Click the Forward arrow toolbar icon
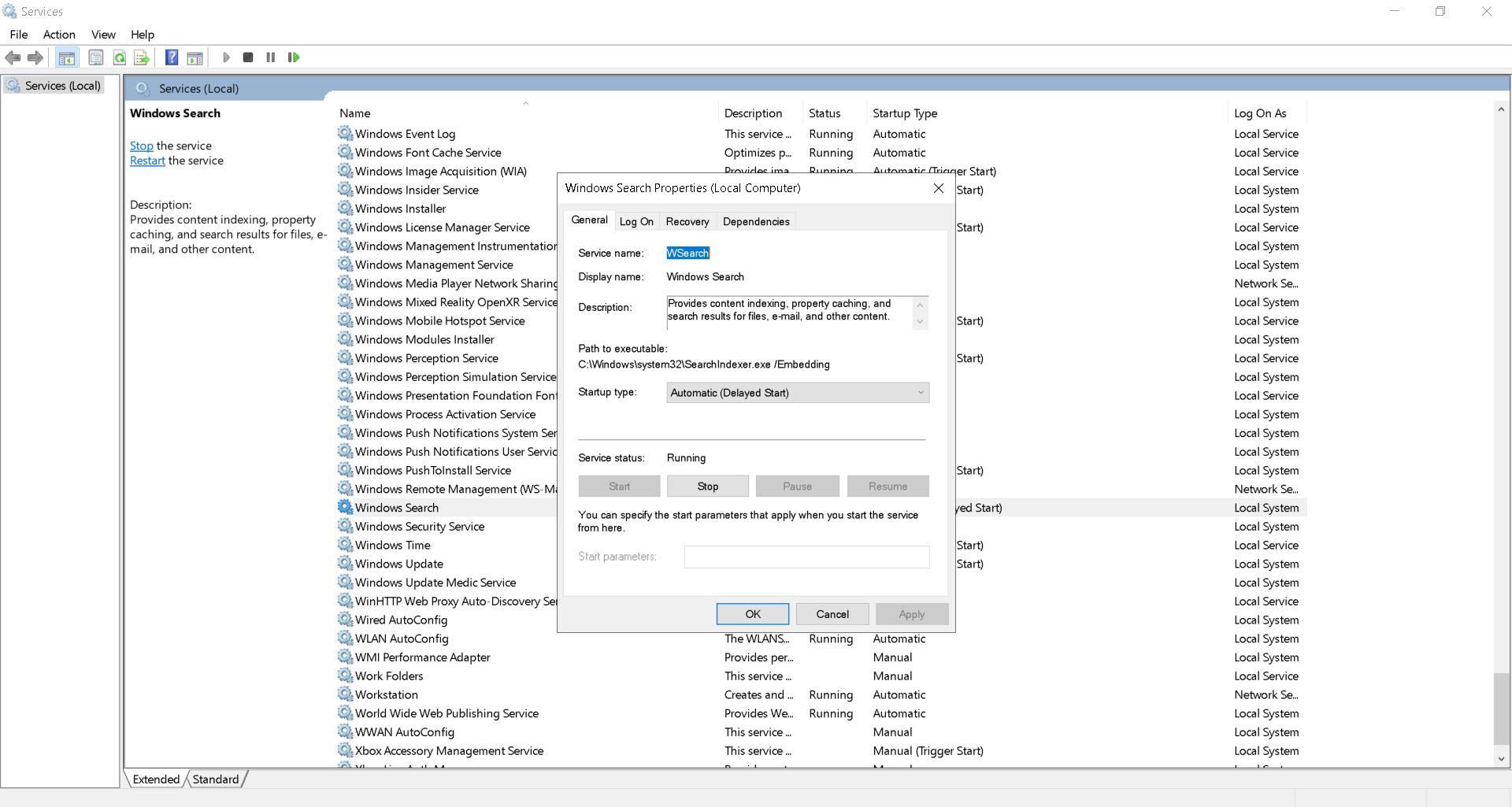 click(x=35, y=57)
